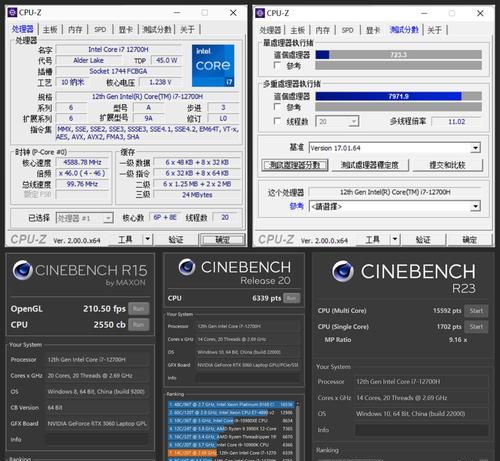Open the 关于 tab in the left CPU-Z window
This screenshot has width=500, height=461.
click(187, 30)
